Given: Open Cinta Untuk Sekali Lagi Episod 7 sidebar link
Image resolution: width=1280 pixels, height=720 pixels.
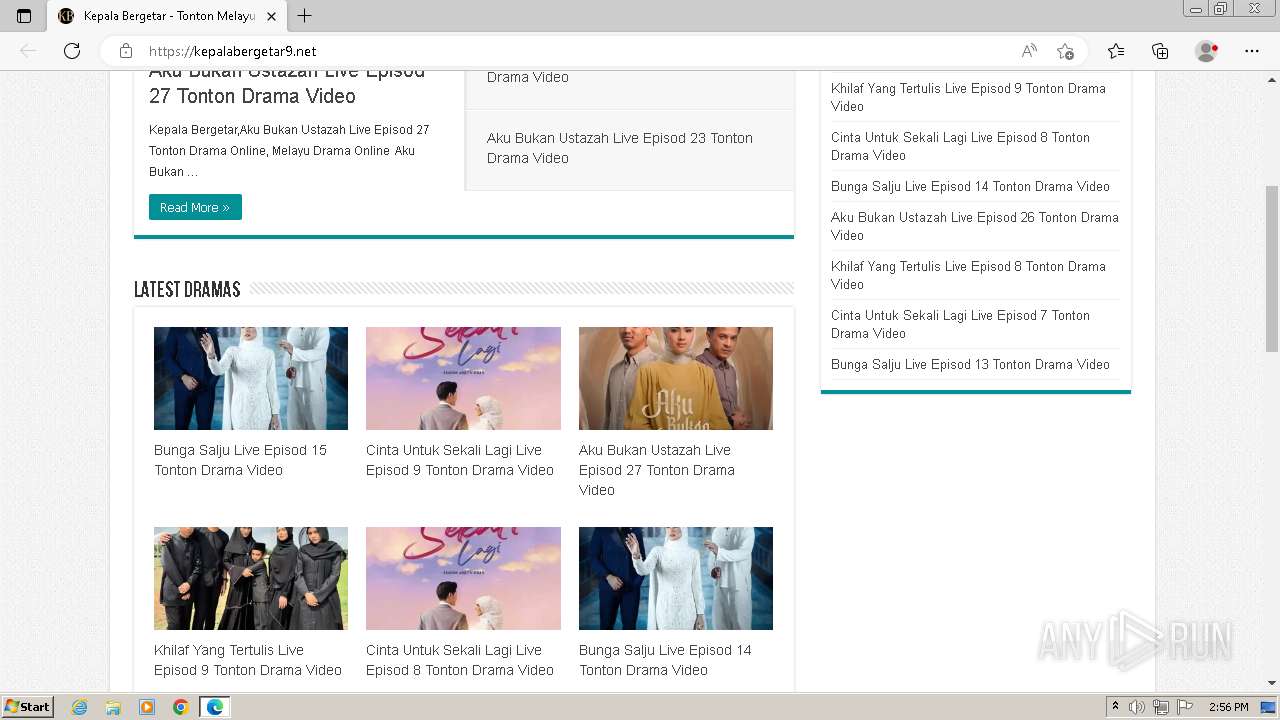Looking at the screenshot, I should 960,324.
